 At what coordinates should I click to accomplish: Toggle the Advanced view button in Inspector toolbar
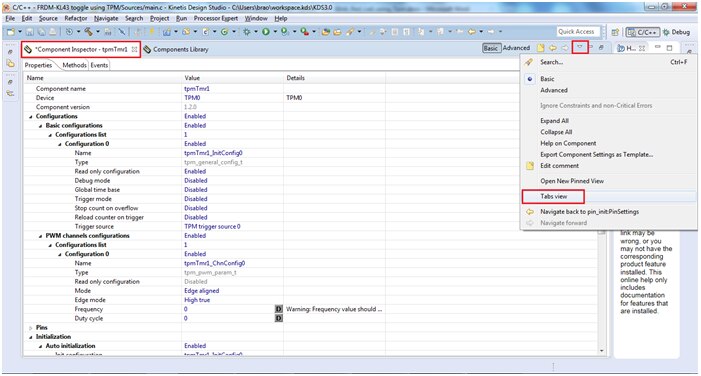[516, 48]
